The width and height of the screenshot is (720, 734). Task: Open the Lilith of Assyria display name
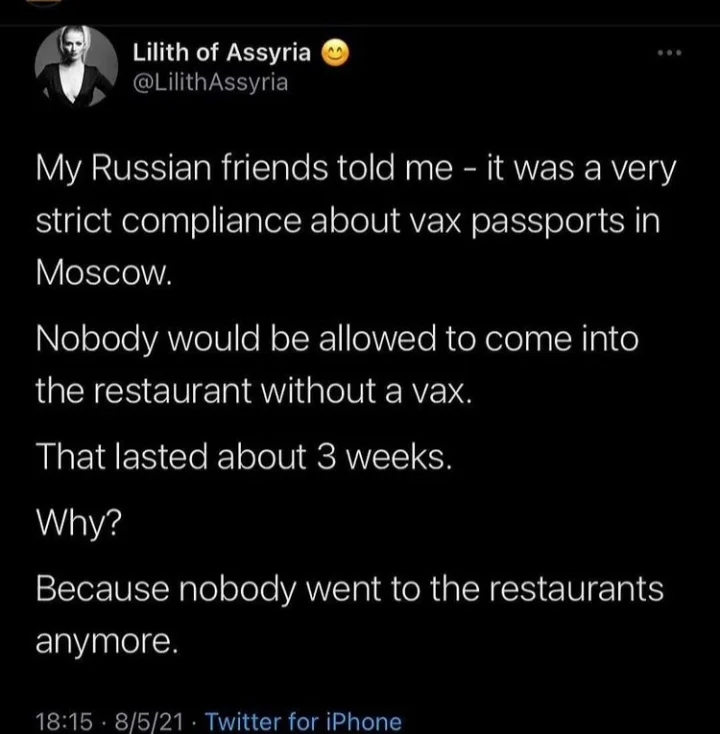223,55
